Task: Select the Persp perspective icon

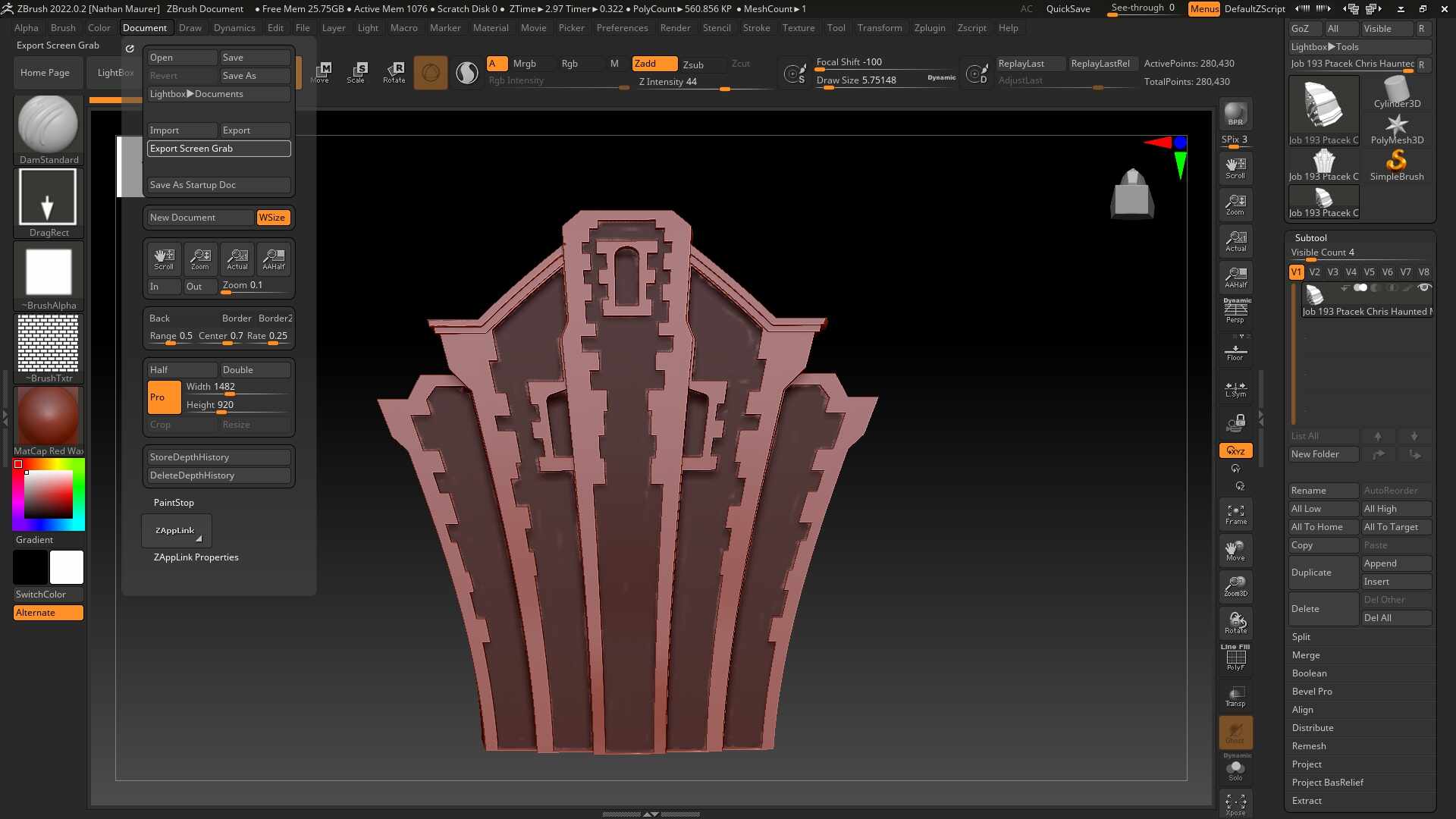Action: coord(1235,311)
